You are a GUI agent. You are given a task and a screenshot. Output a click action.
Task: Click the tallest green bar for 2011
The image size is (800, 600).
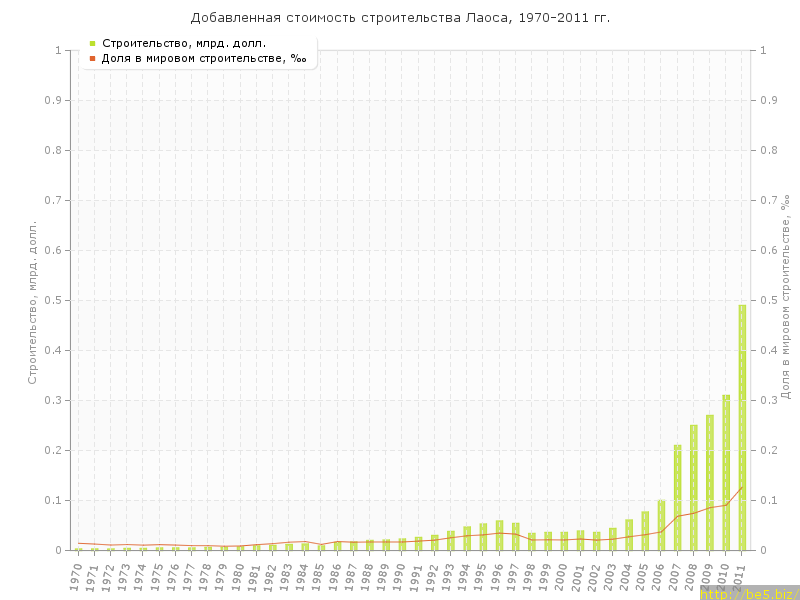click(x=742, y=430)
